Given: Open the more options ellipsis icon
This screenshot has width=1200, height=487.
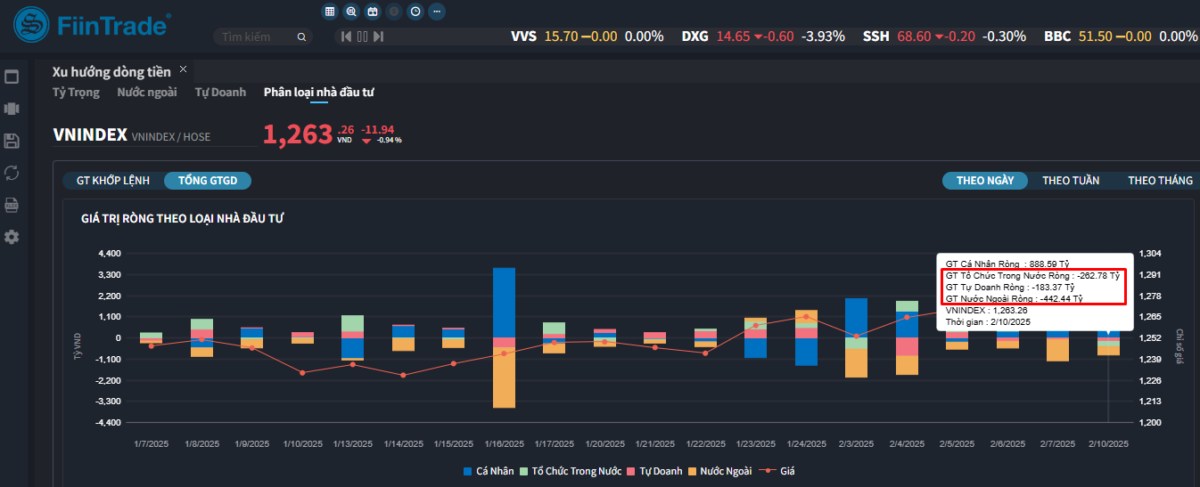Looking at the screenshot, I should point(436,12).
